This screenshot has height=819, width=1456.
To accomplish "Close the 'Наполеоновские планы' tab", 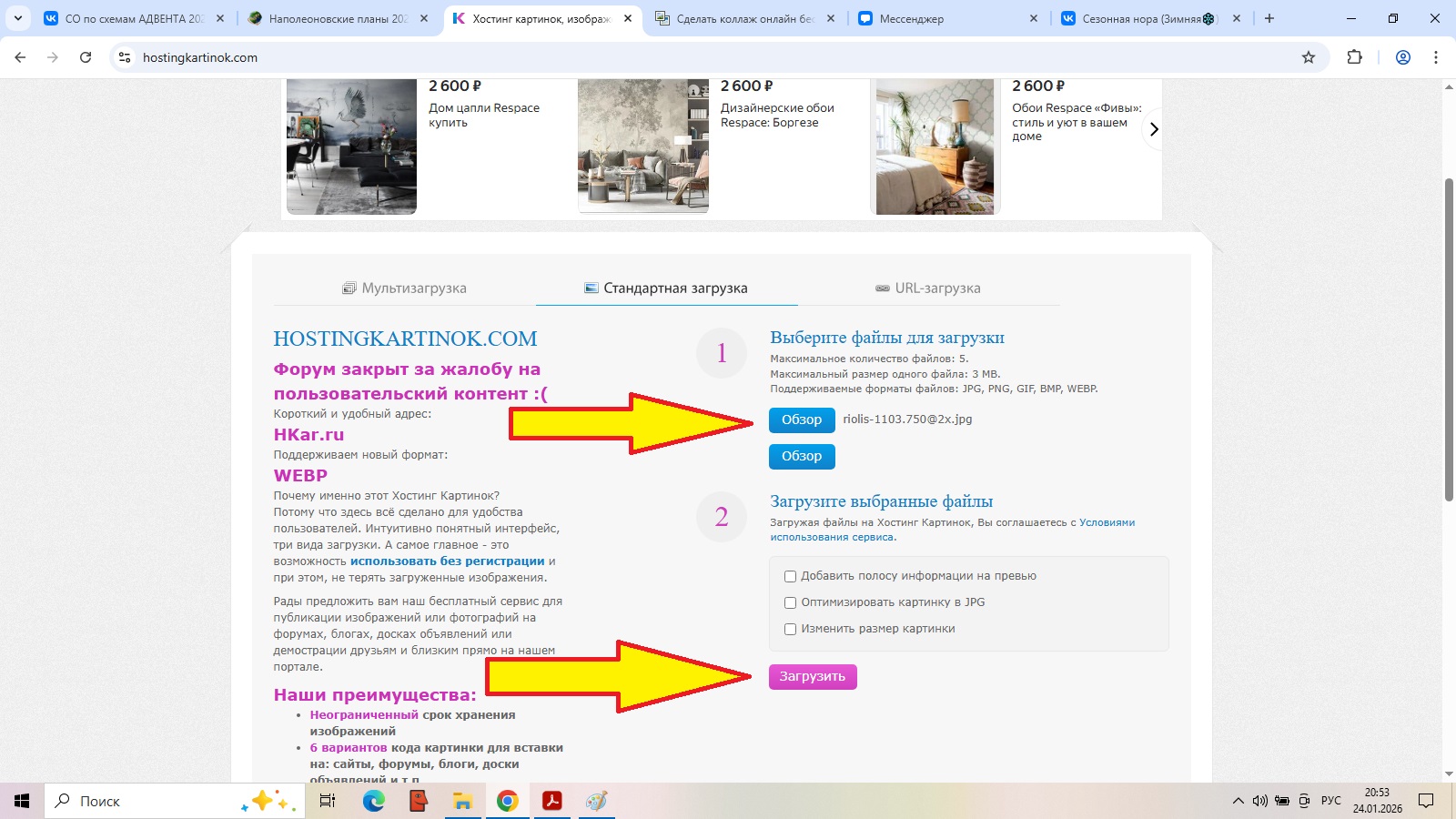I will point(424,18).
